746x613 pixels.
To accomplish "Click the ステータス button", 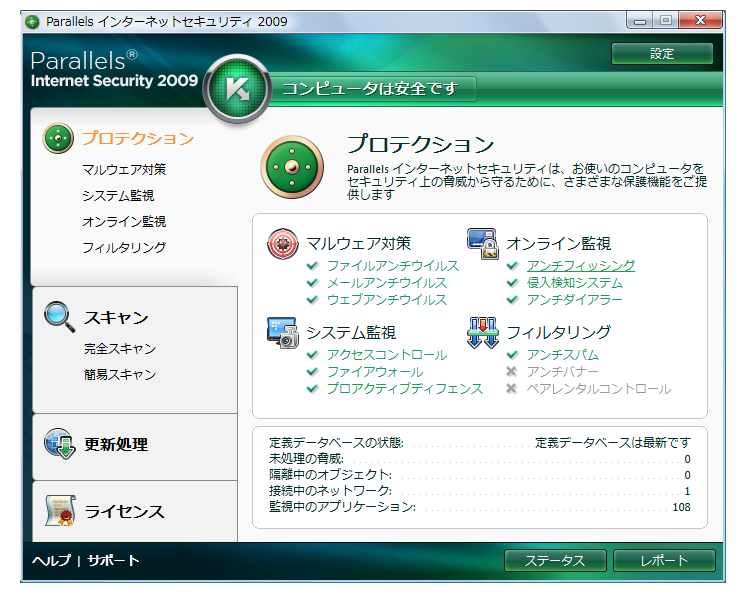I will coord(555,561).
